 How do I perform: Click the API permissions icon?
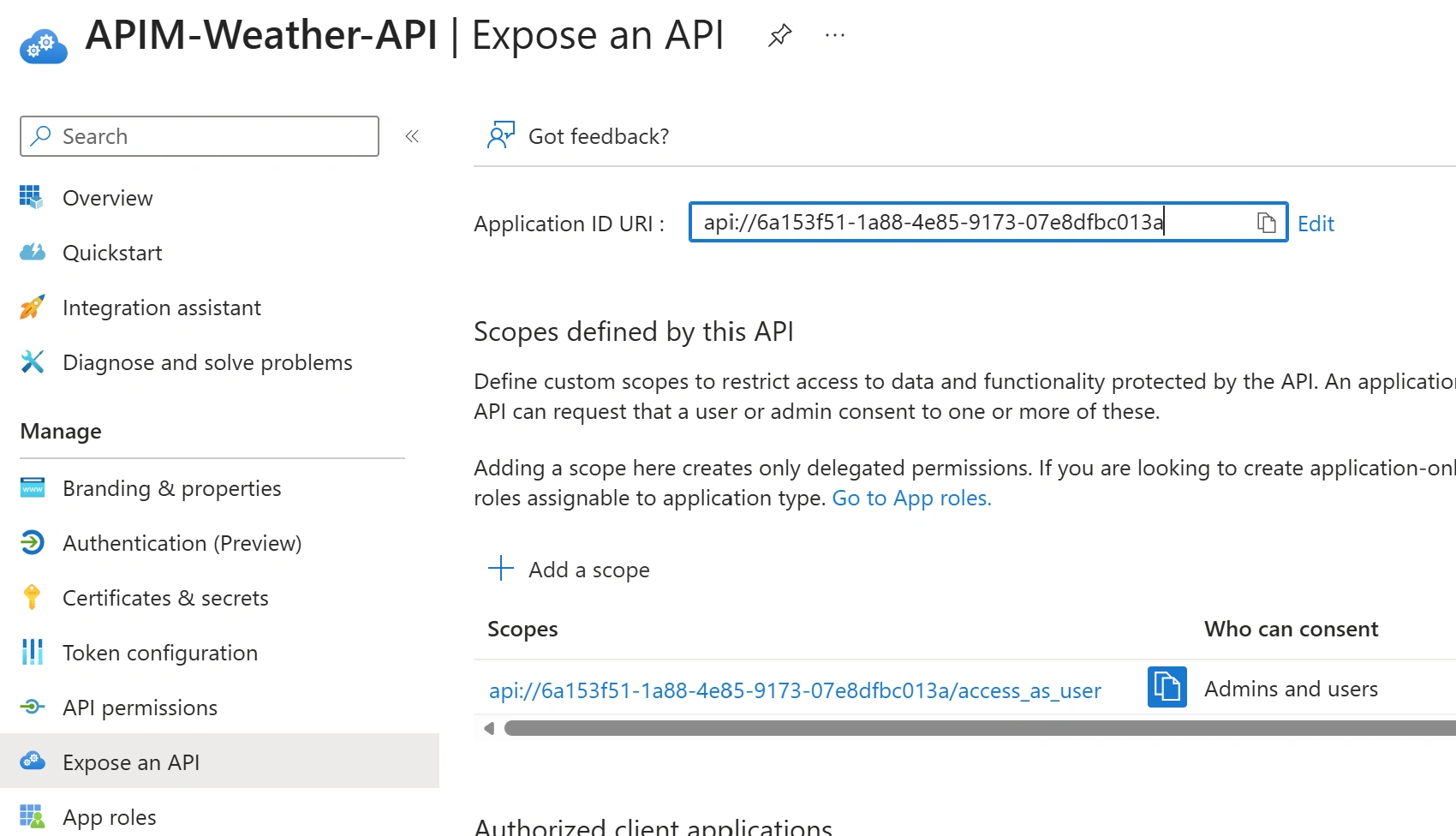(32, 708)
